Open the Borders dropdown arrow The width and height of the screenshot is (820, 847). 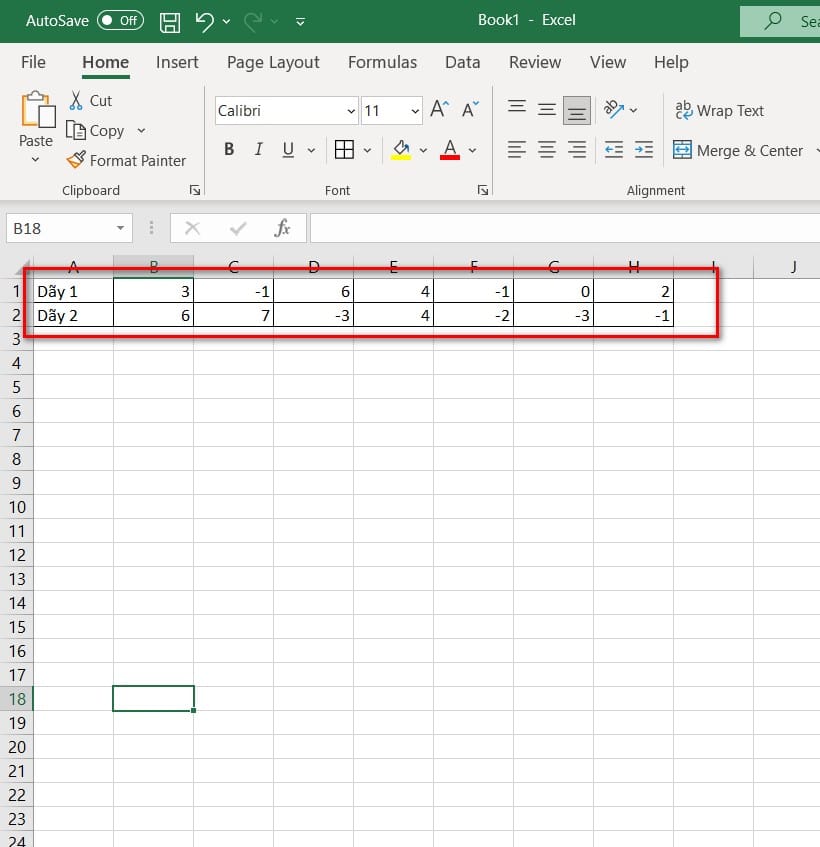tap(367, 151)
